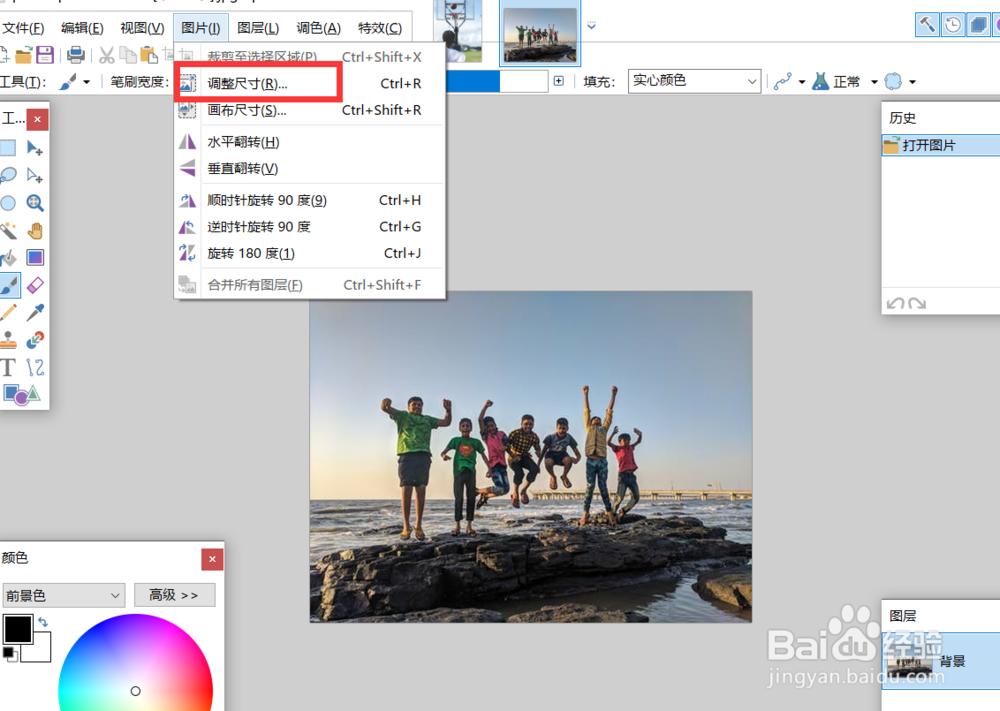
Task: Open the 调色(A) menu
Action: click(318, 28)
